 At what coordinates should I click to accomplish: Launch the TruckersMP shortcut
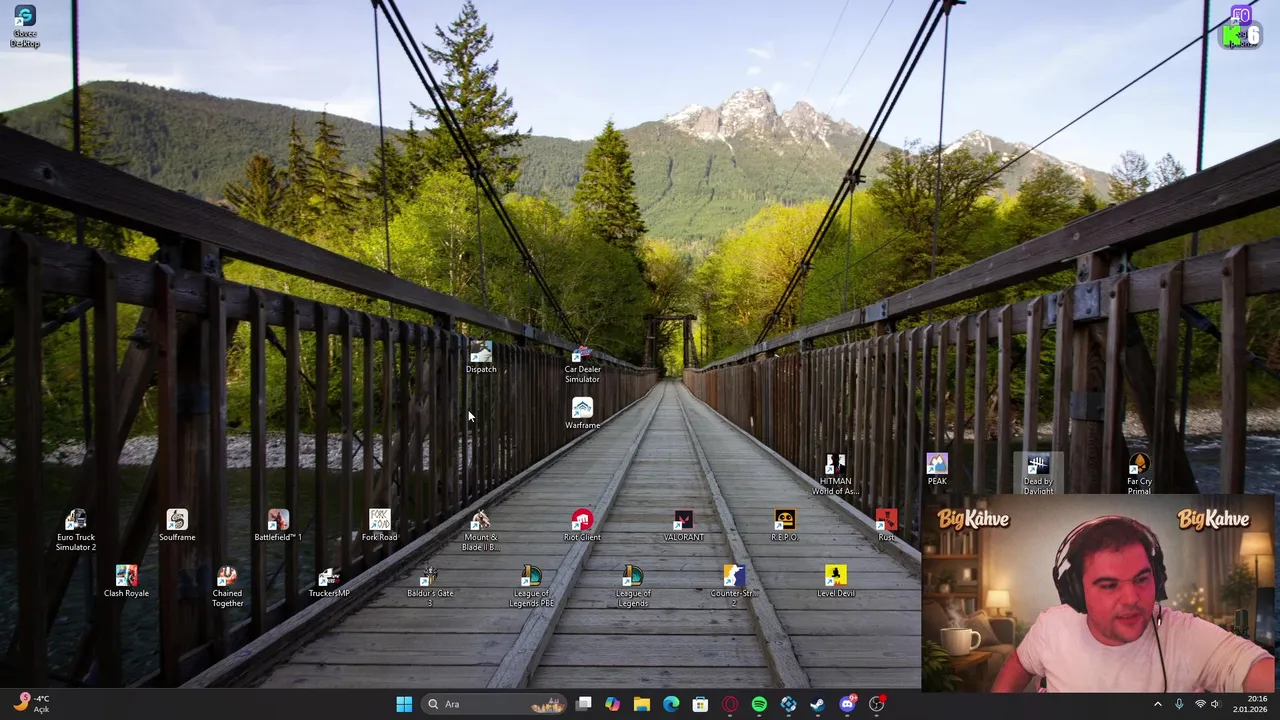329,582
